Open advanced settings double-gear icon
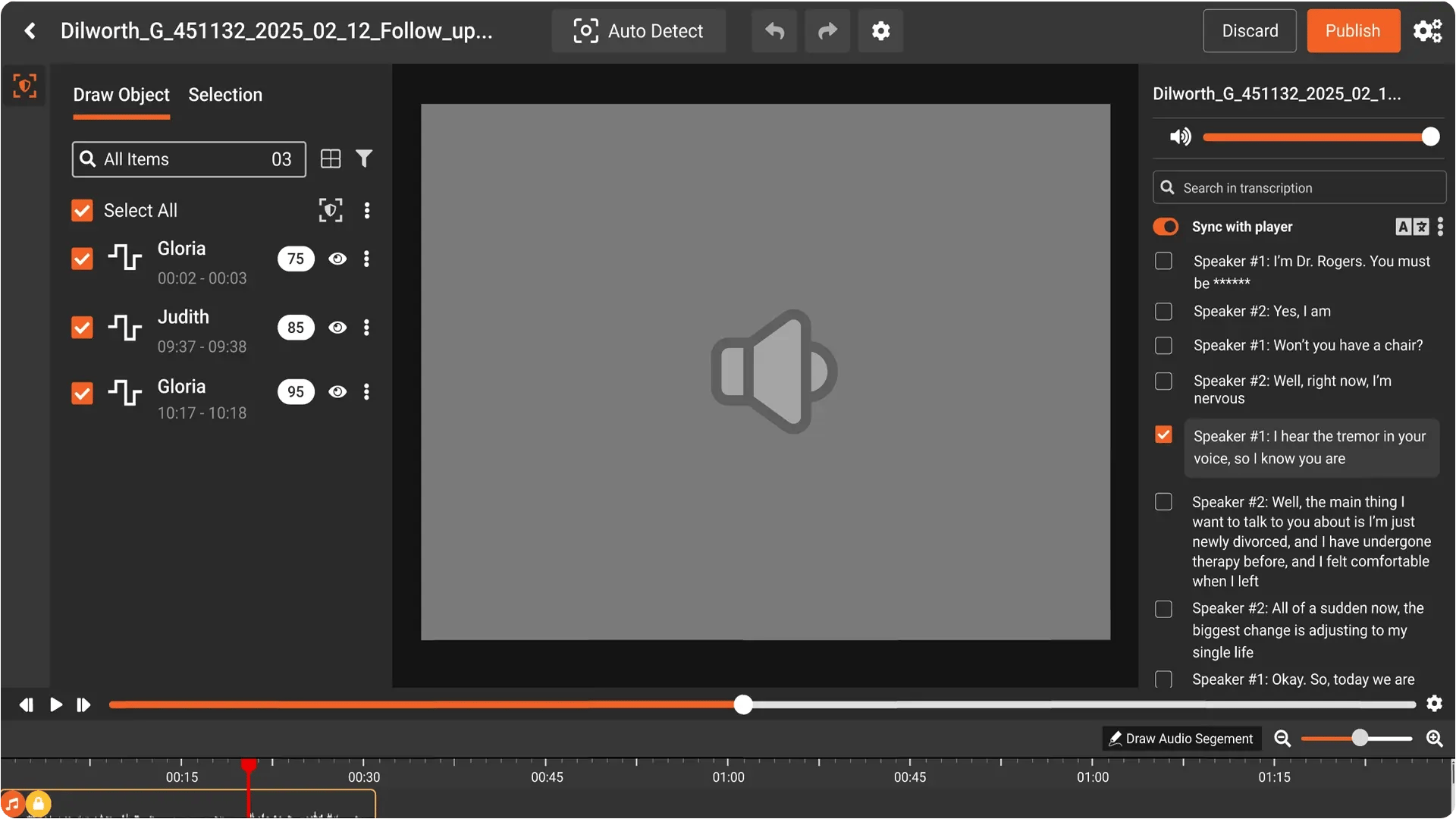 pos(1427,31)
